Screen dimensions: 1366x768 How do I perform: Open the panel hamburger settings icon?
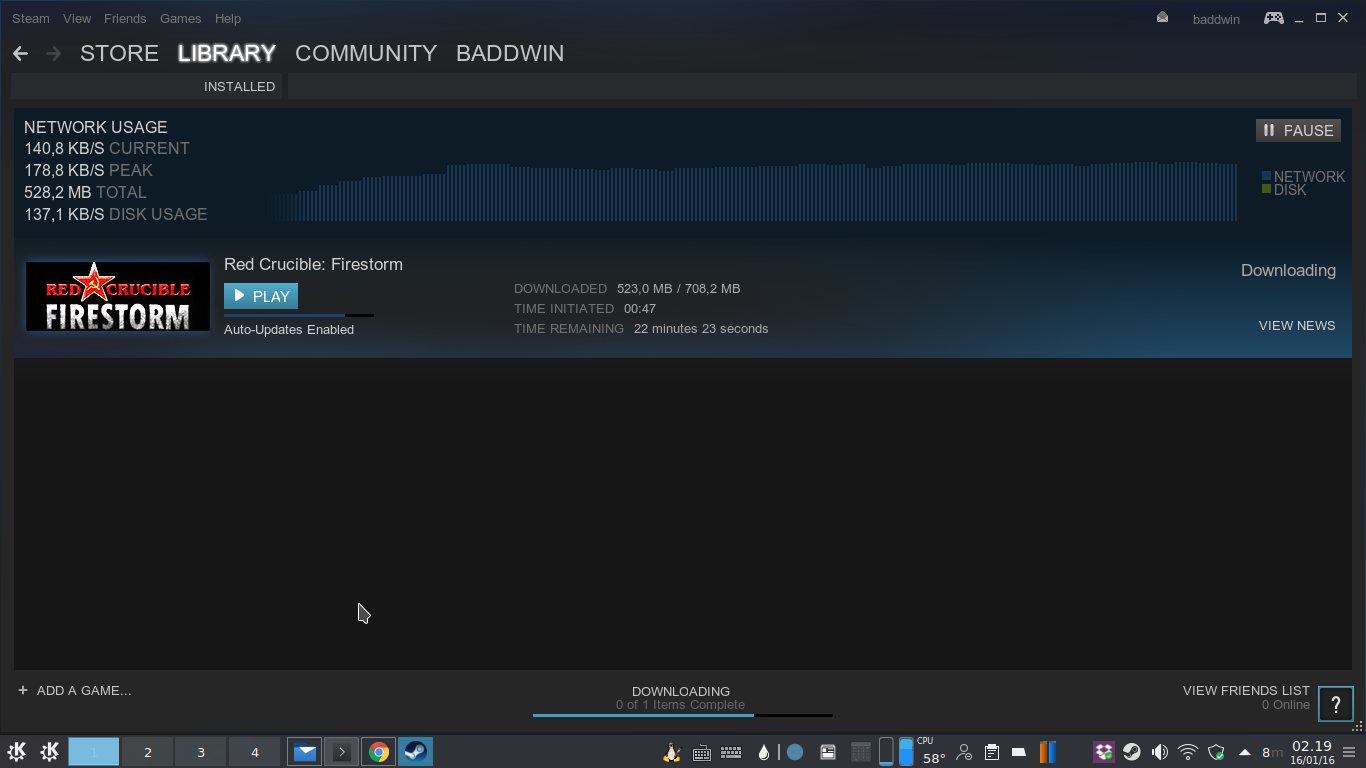click(x=1349, y=752)
